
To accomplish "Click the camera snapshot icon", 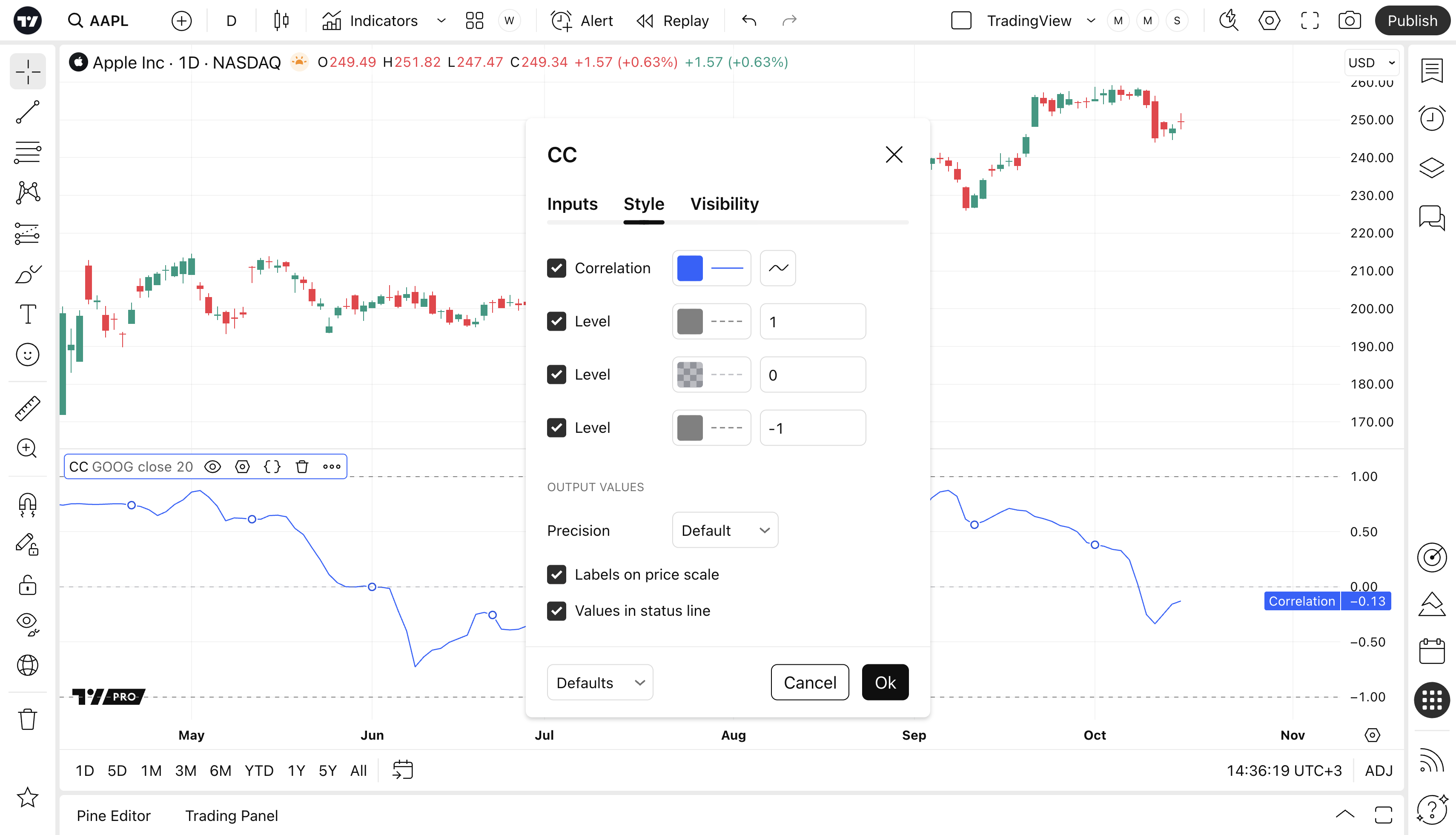I will coord(1349,21).
